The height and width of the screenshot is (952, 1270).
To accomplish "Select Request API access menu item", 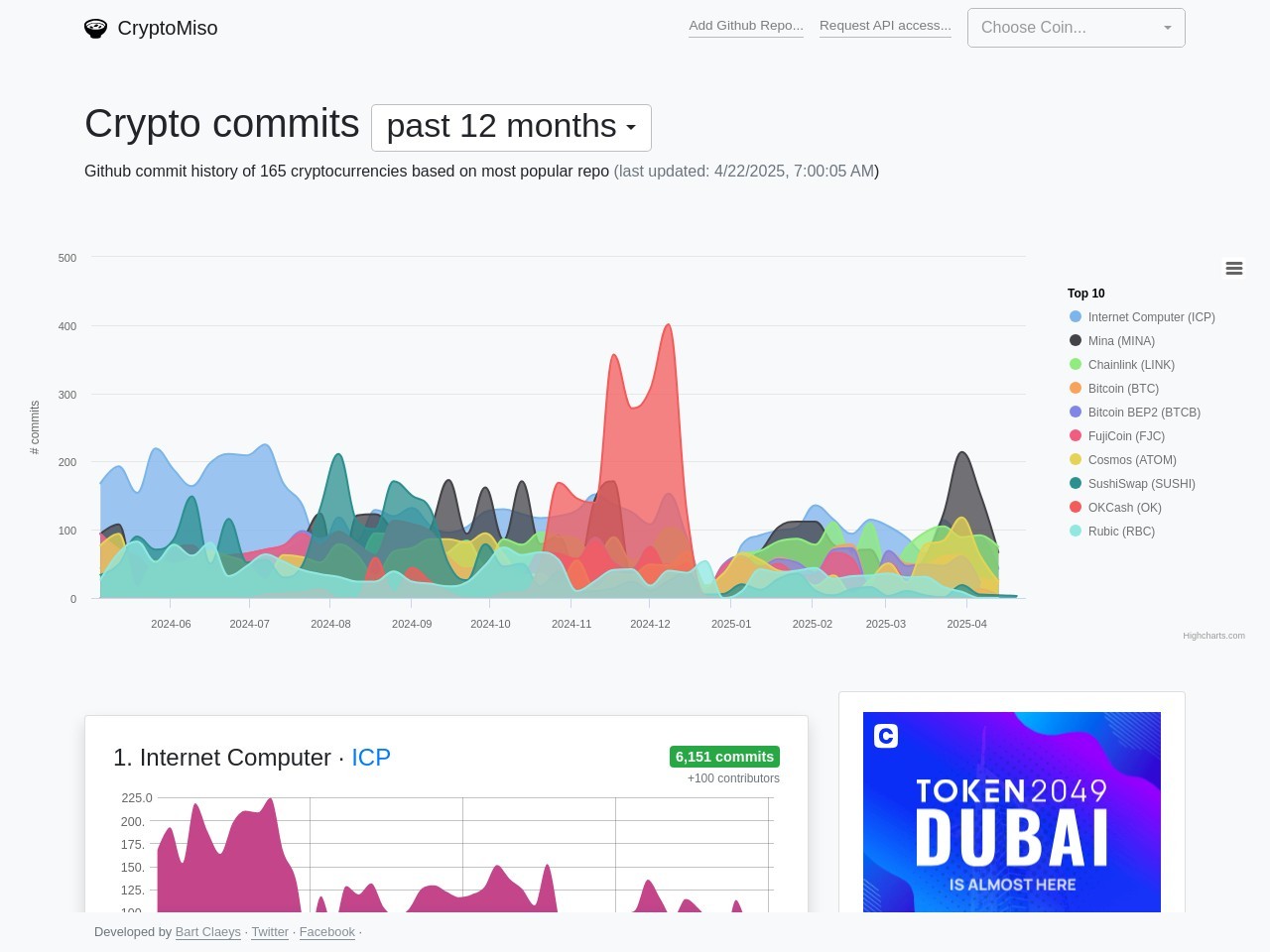I will click(x=884, y=25).
